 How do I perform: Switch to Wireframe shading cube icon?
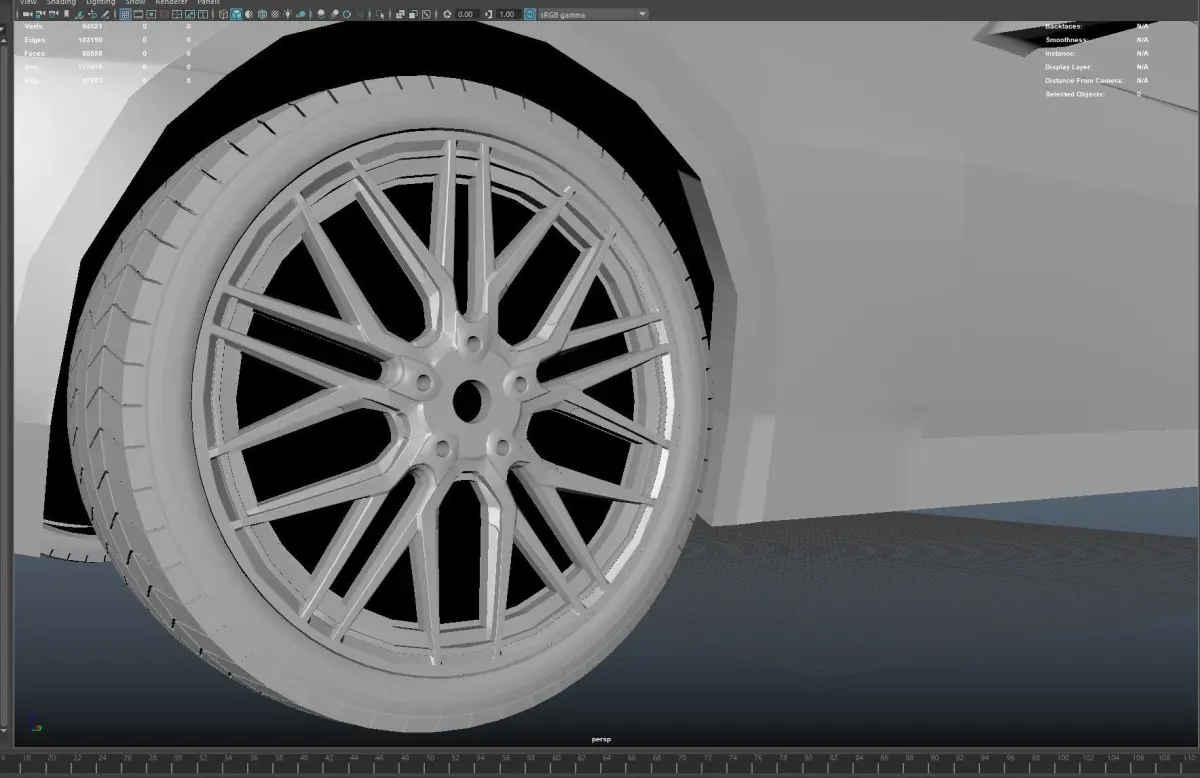point(223,14)
